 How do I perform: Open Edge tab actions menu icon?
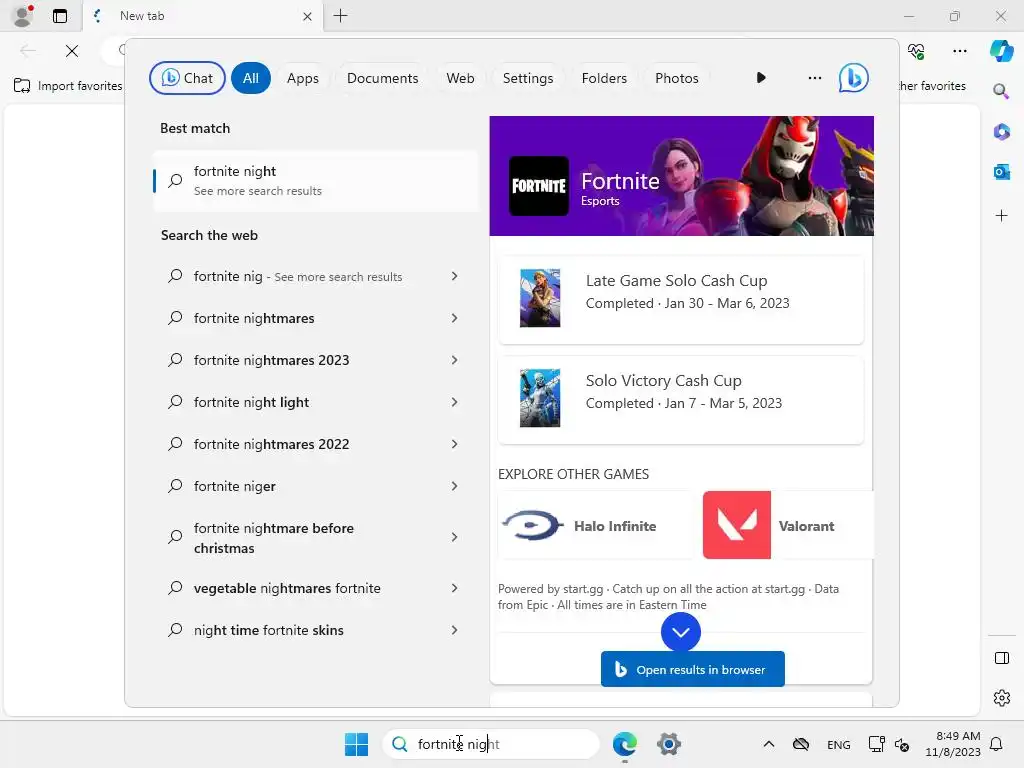(60, 16)
